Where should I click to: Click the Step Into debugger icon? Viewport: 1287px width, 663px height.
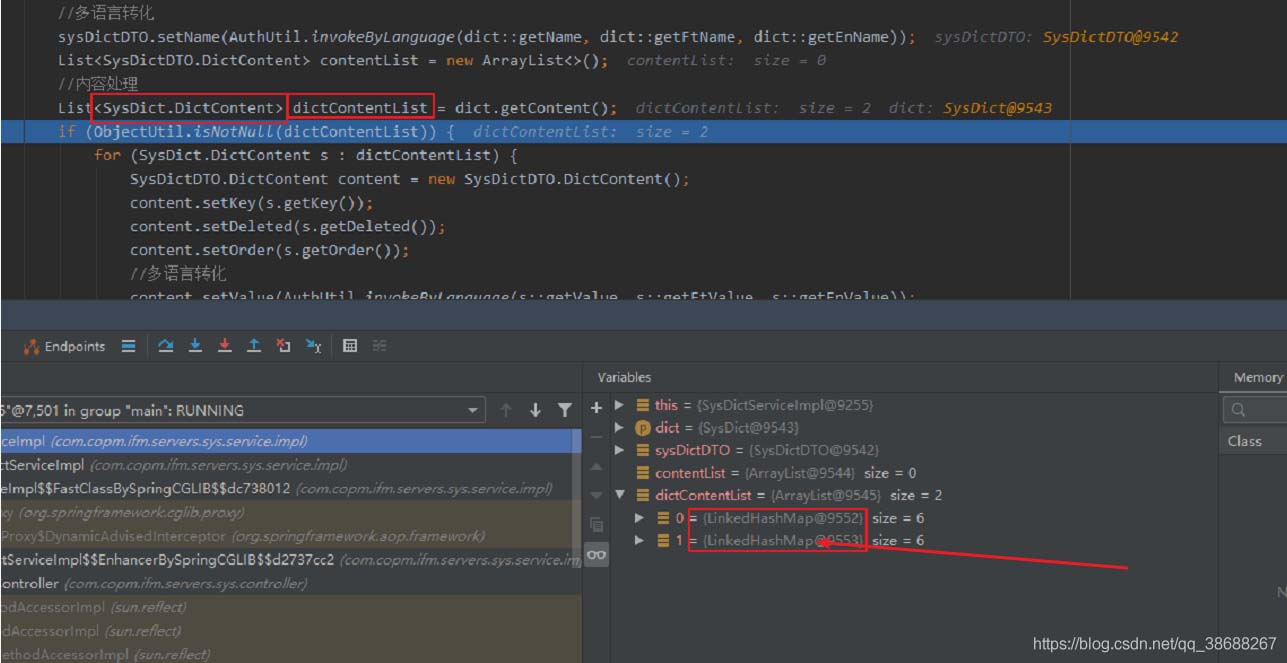click(x=195, y=346)
